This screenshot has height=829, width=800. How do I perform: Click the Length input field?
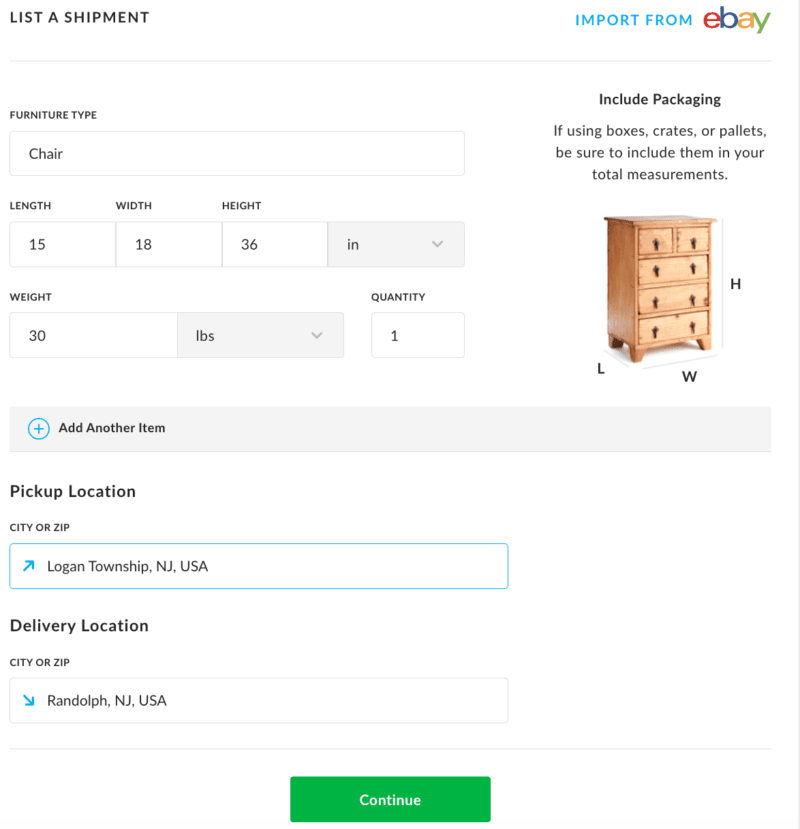pyautogui.click(x=62, y=244)
